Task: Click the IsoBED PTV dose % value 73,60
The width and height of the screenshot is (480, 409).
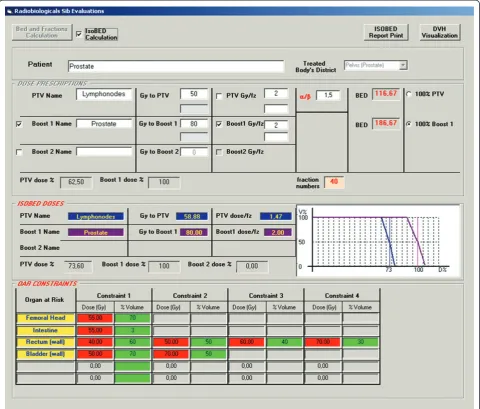Action: [x=77, y=266]
